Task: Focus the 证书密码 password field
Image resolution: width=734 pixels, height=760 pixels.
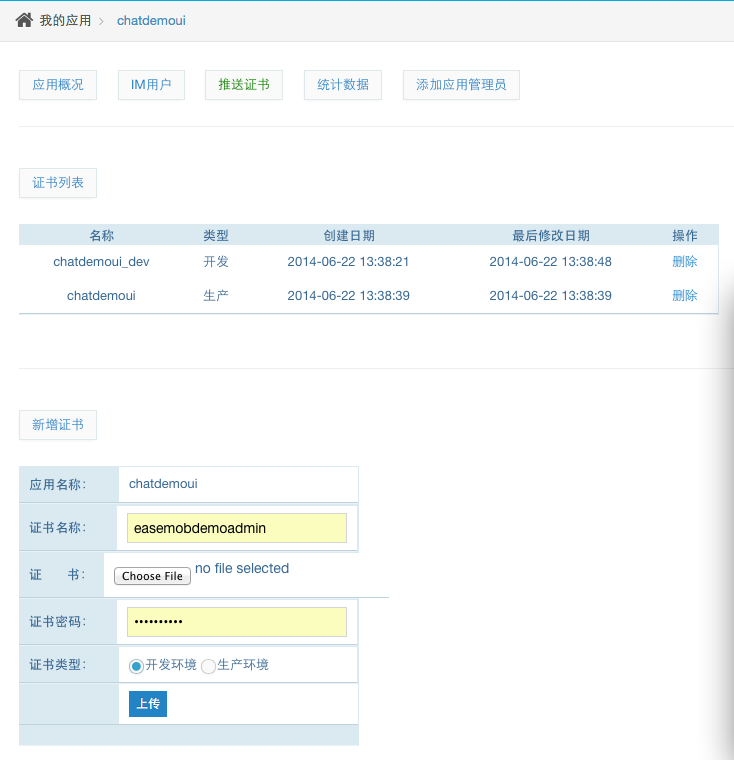Action: point(237,622)
